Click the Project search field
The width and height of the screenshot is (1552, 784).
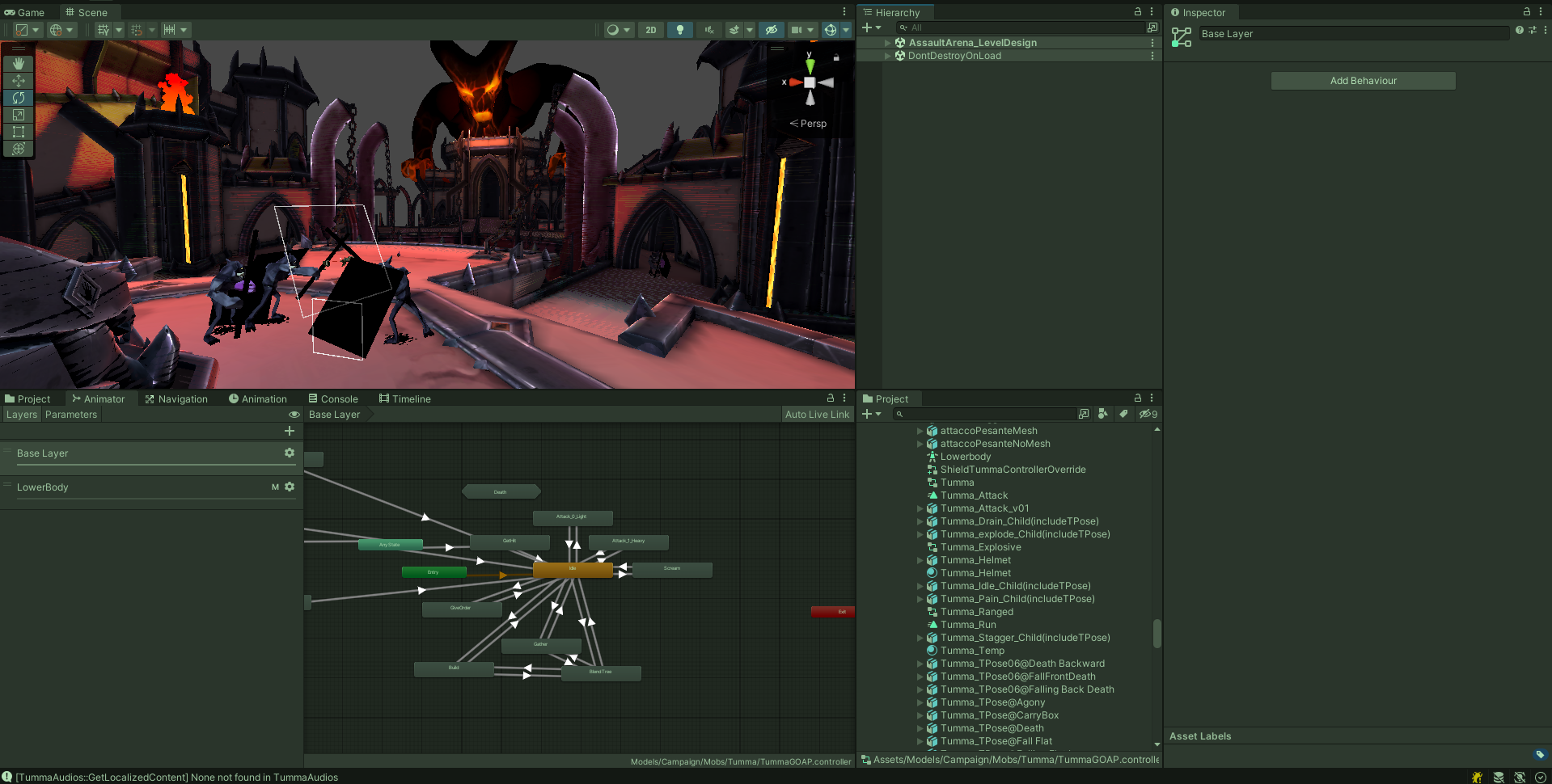[x=983, y=414]
